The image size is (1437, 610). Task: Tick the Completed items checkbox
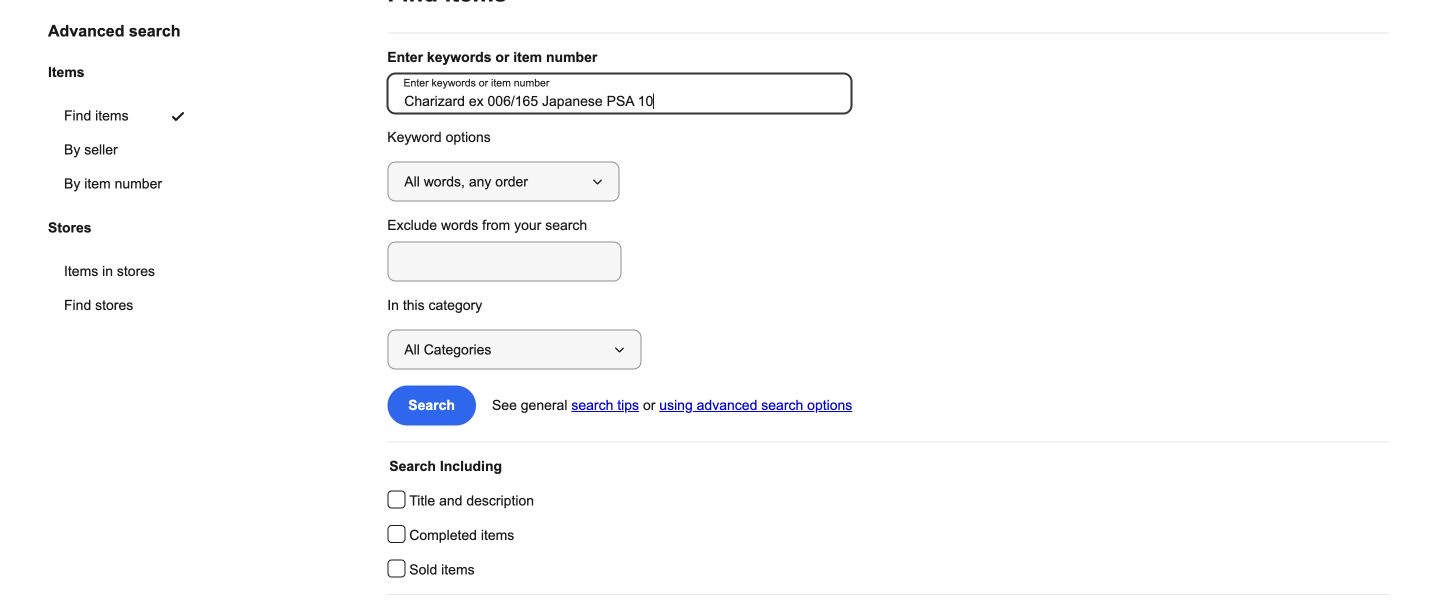point(396,535)
